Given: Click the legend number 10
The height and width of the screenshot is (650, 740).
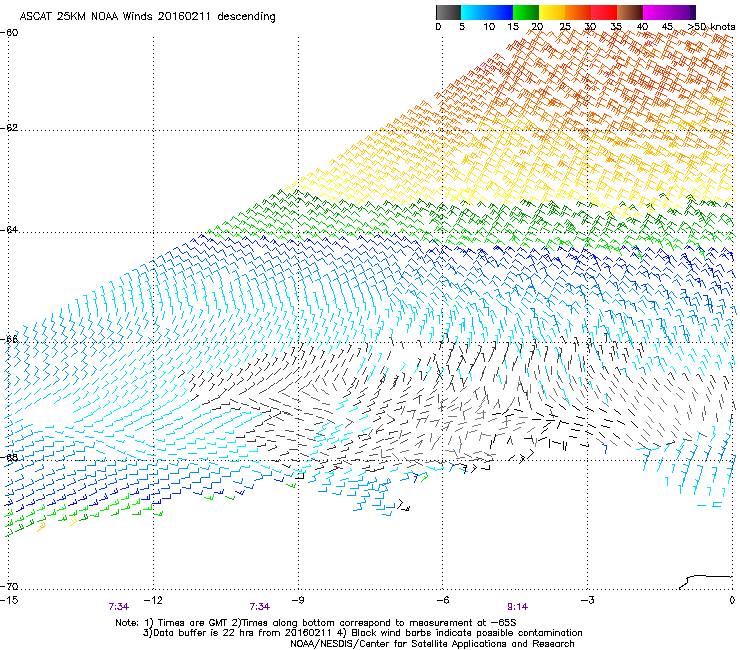Looking at the screenshot, I should pyautogui.click(x=489, y=27).
